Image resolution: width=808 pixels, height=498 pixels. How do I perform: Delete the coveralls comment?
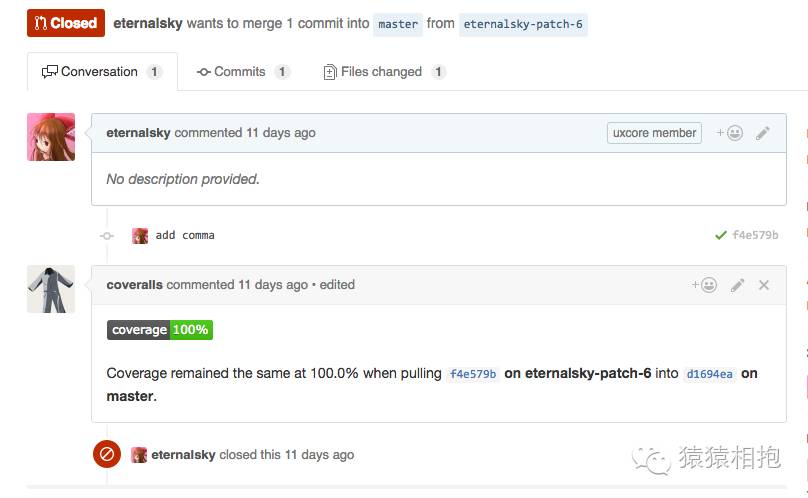point(764,285)
